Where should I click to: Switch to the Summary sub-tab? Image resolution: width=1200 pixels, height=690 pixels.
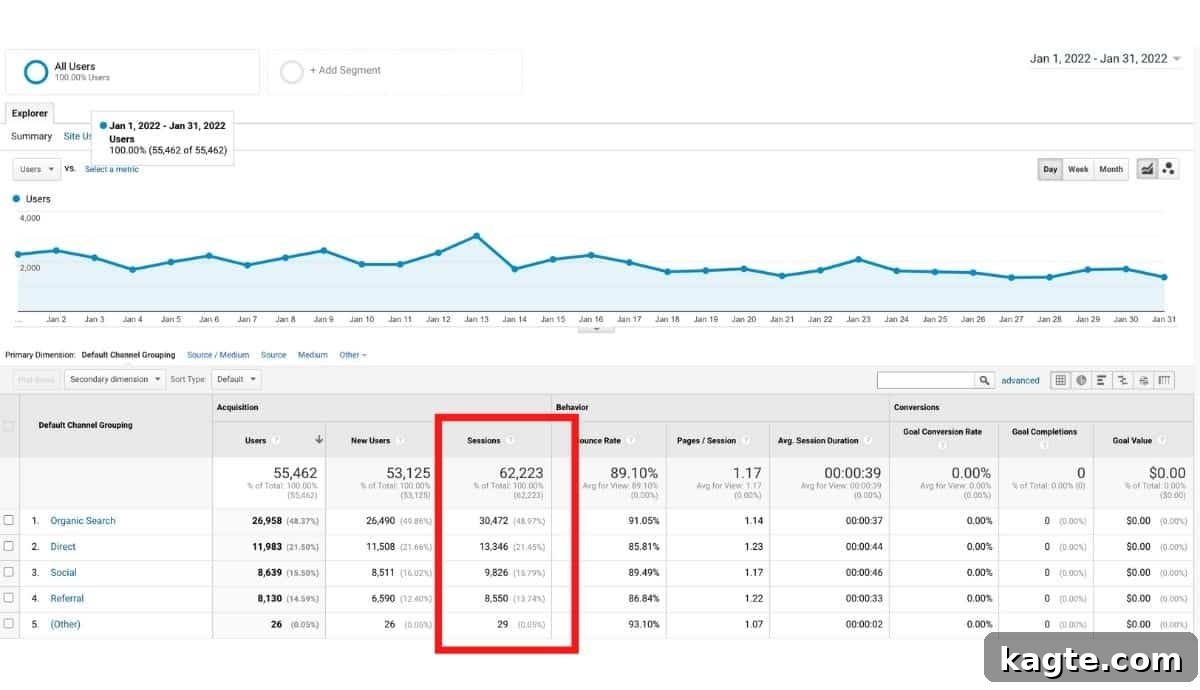point(31,136)
